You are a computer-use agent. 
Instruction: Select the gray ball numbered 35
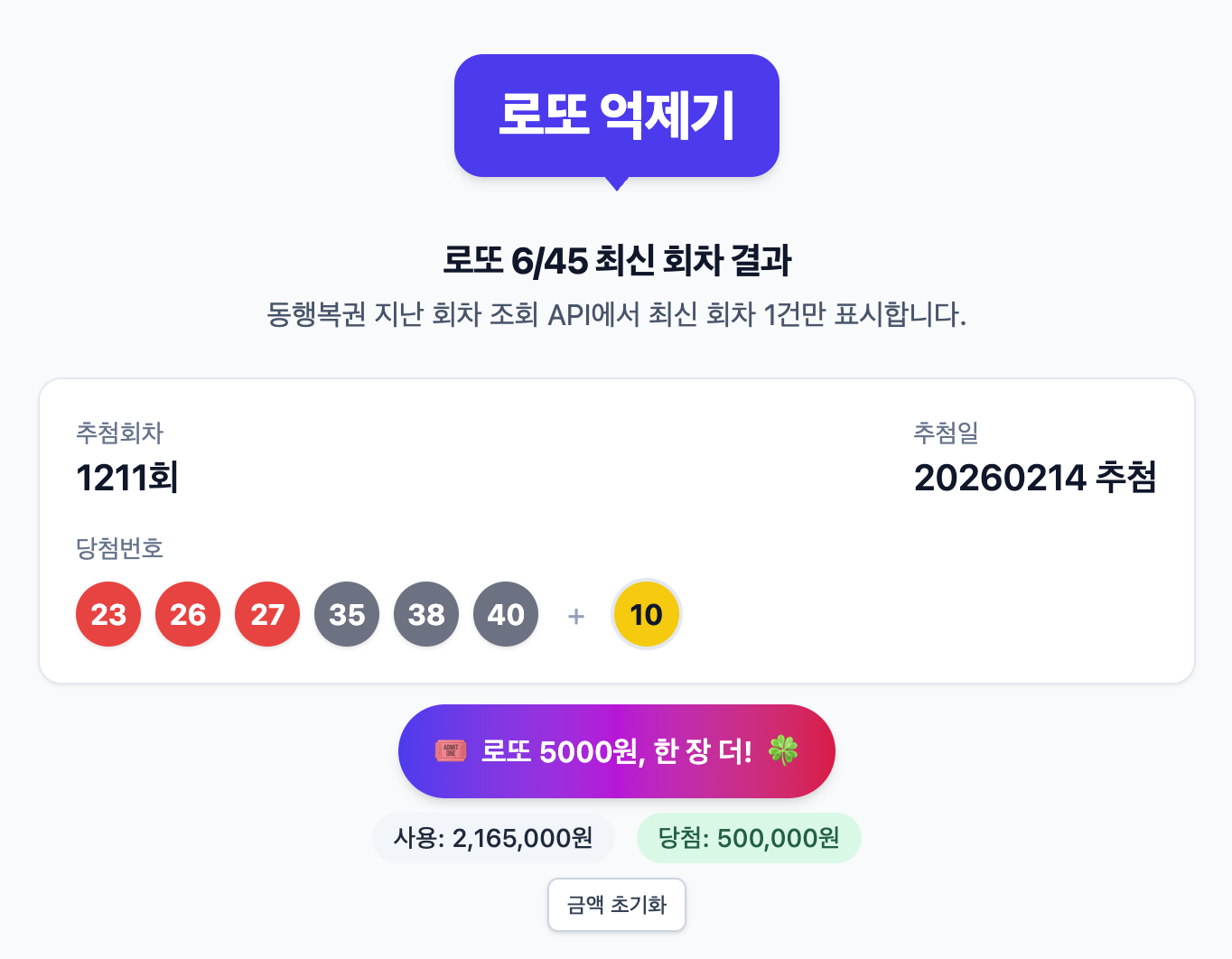(347, 614)
